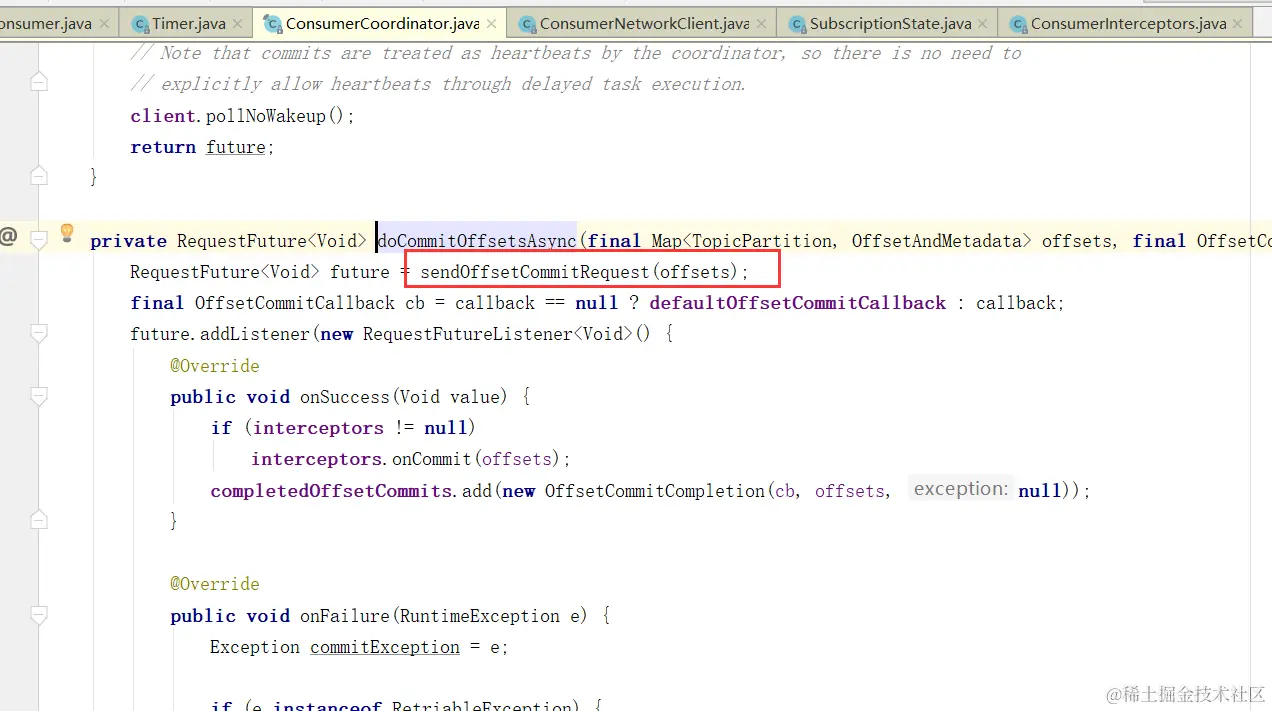
Task: Click the onCommit method call
Action: (431, 459)
